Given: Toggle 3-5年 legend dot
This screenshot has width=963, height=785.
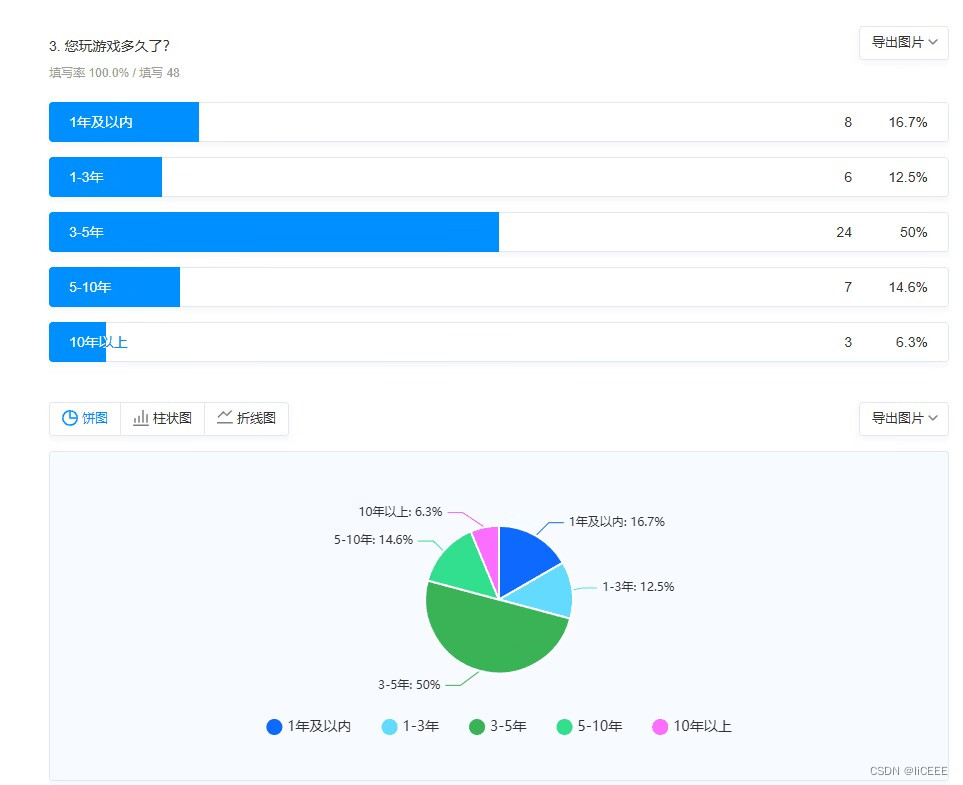Looking at the screenshot, I should [477, 727].
